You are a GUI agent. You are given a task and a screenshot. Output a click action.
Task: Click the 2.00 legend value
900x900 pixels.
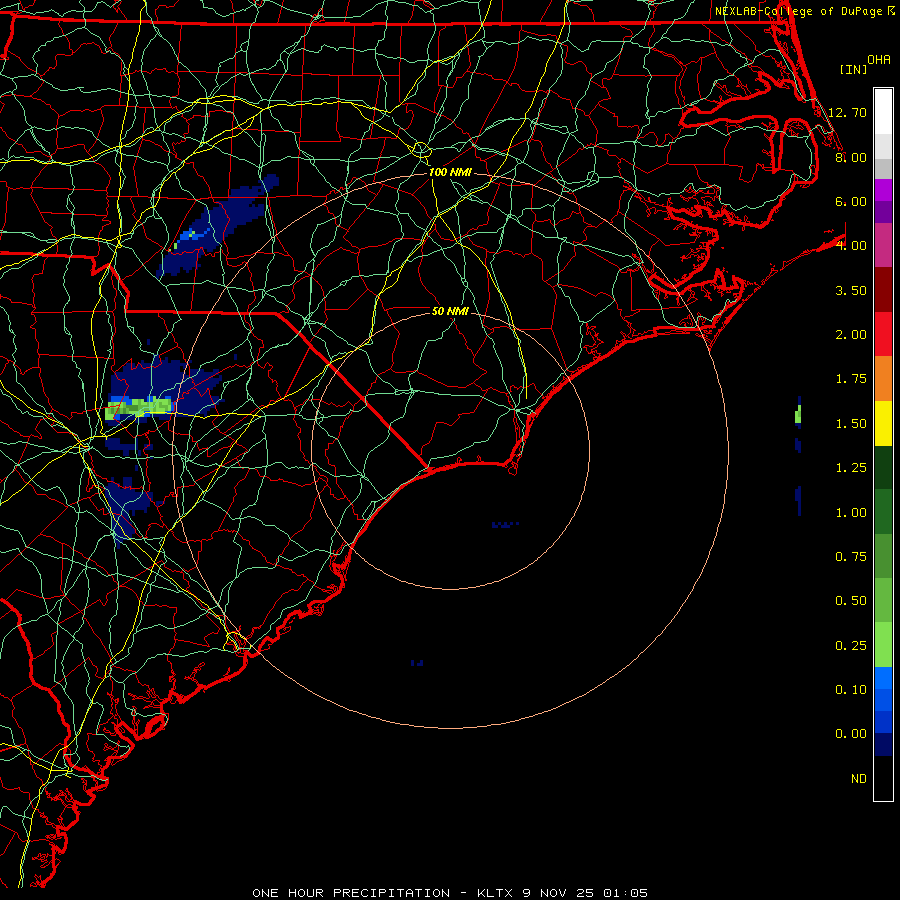(851, 335)
